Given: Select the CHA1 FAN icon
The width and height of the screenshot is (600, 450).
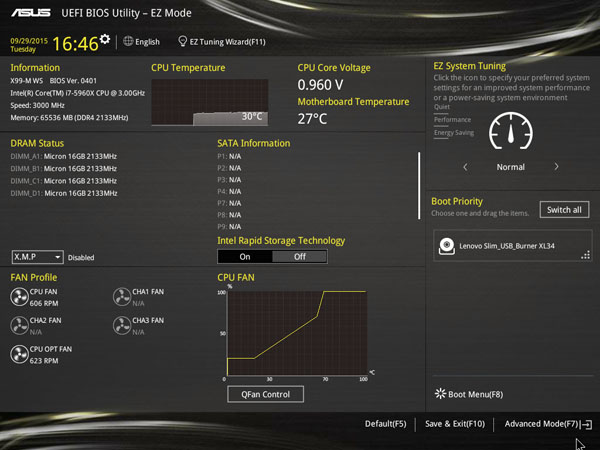Looking at the screenshot, I should 122,297.
